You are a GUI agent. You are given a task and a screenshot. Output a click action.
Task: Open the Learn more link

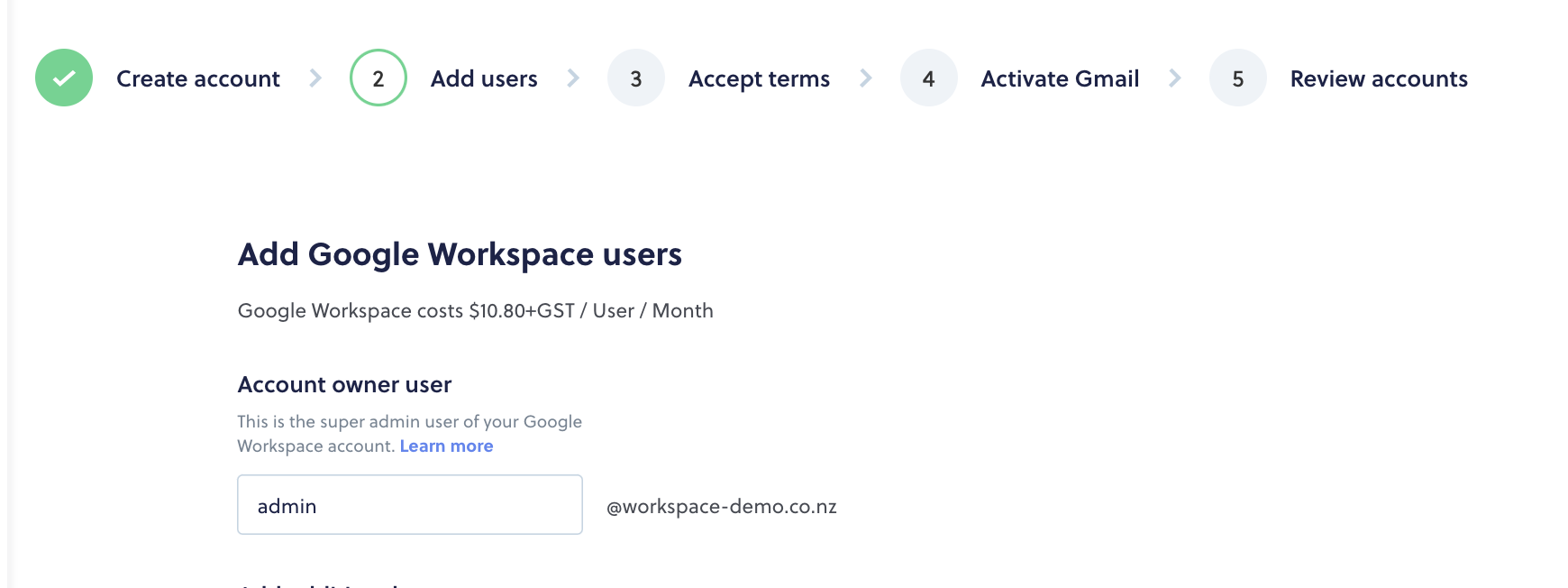pyautogui.click(x=446, y=446)
